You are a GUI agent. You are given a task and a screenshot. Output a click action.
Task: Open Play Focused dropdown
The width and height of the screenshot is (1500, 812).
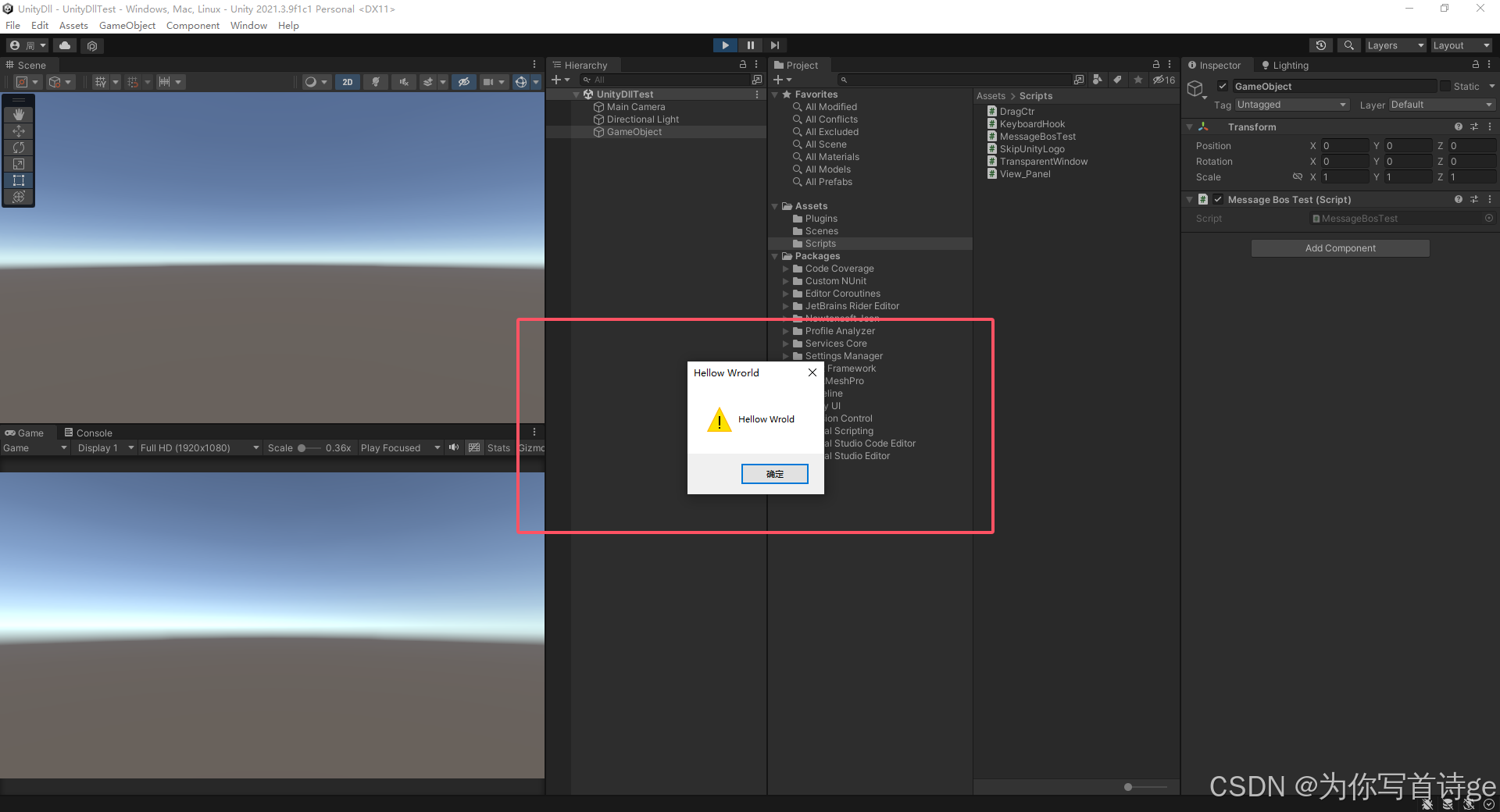[x=400, y=447]
